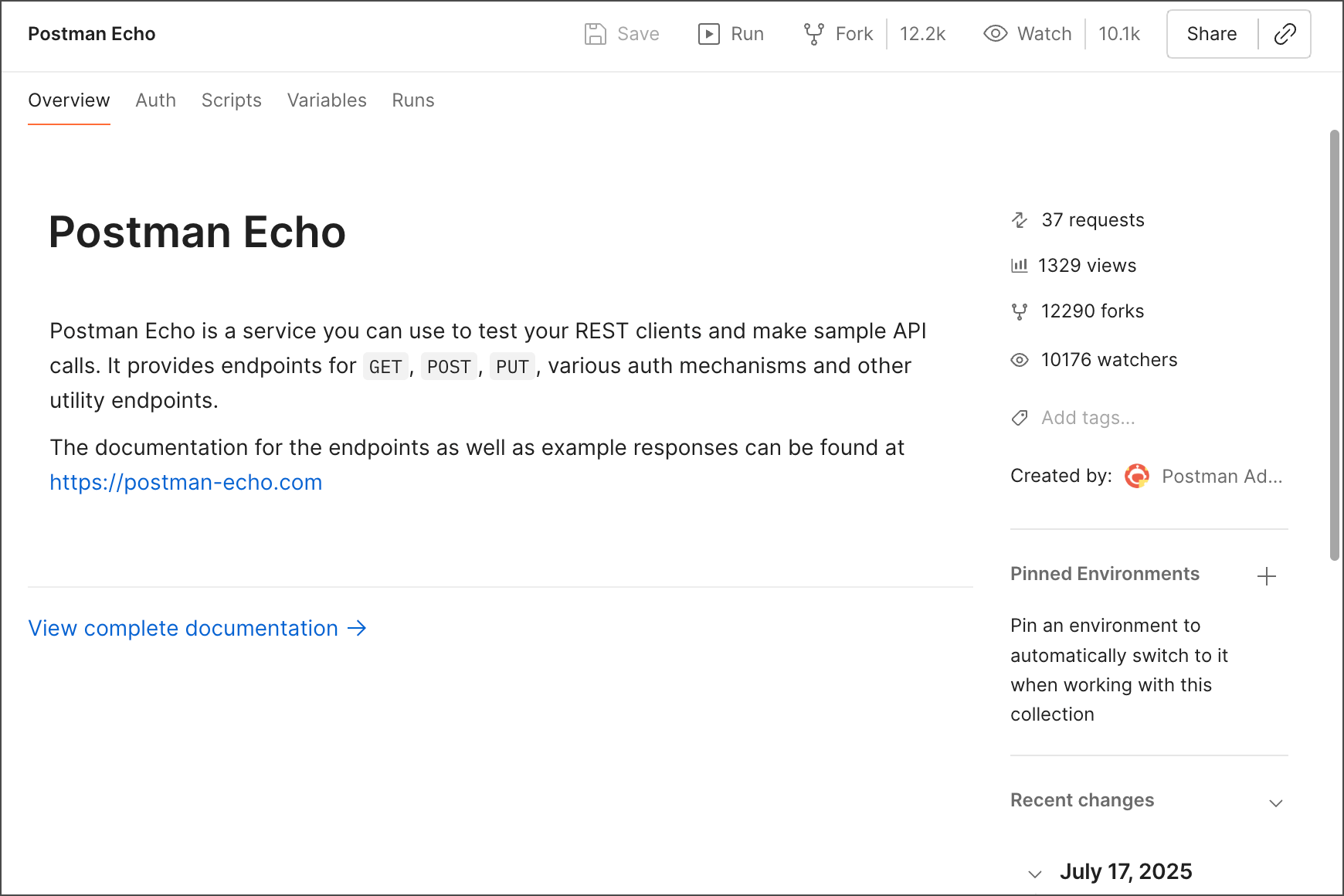Image resolution: width=1344 pixels, height=896 pixels.
Task: Add a pinned environment with plus icon
Action: (1266, 576)
